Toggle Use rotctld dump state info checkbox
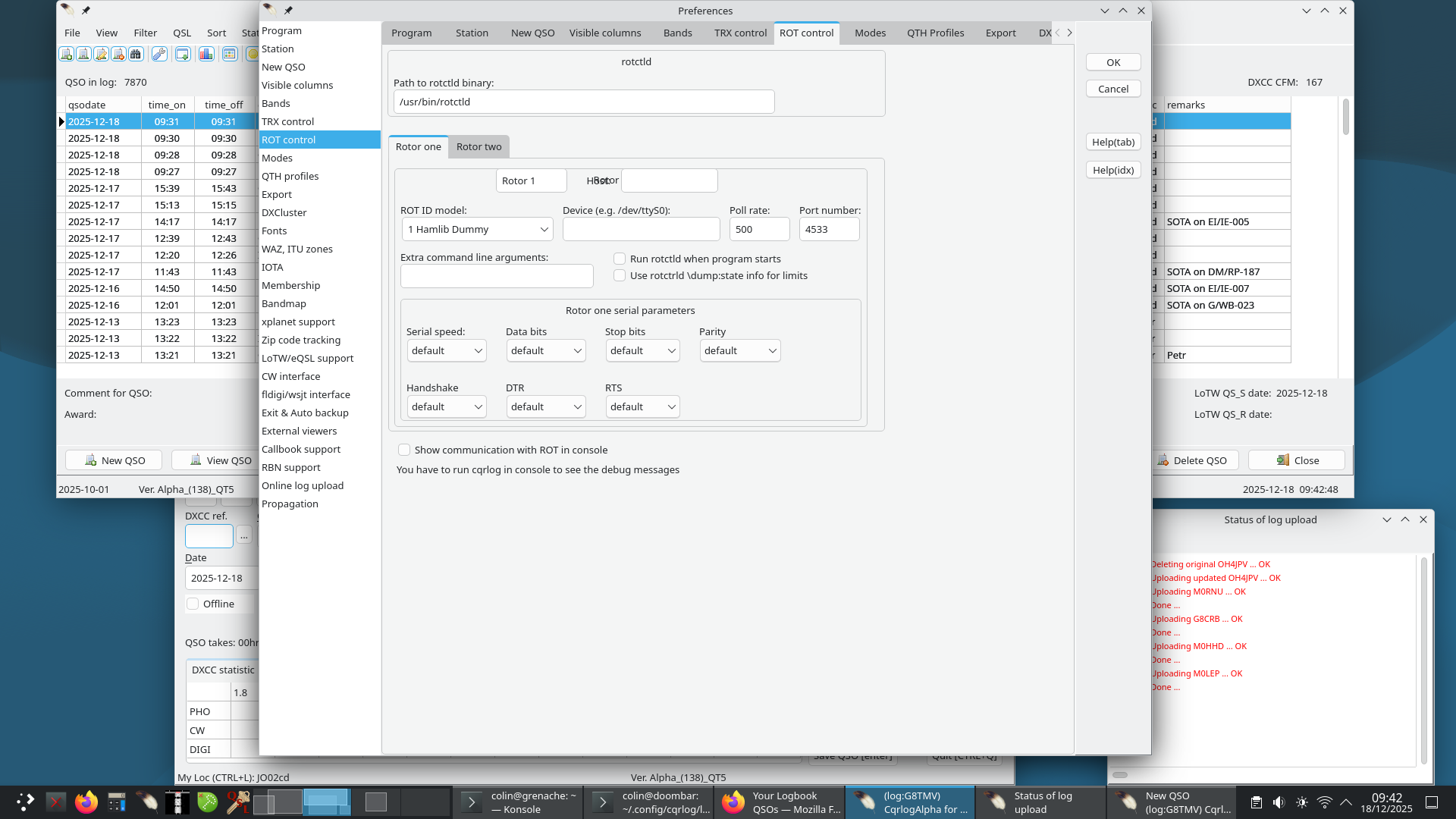The height and width of the screenshot is (819, 1456). click(x=620, y=276)
